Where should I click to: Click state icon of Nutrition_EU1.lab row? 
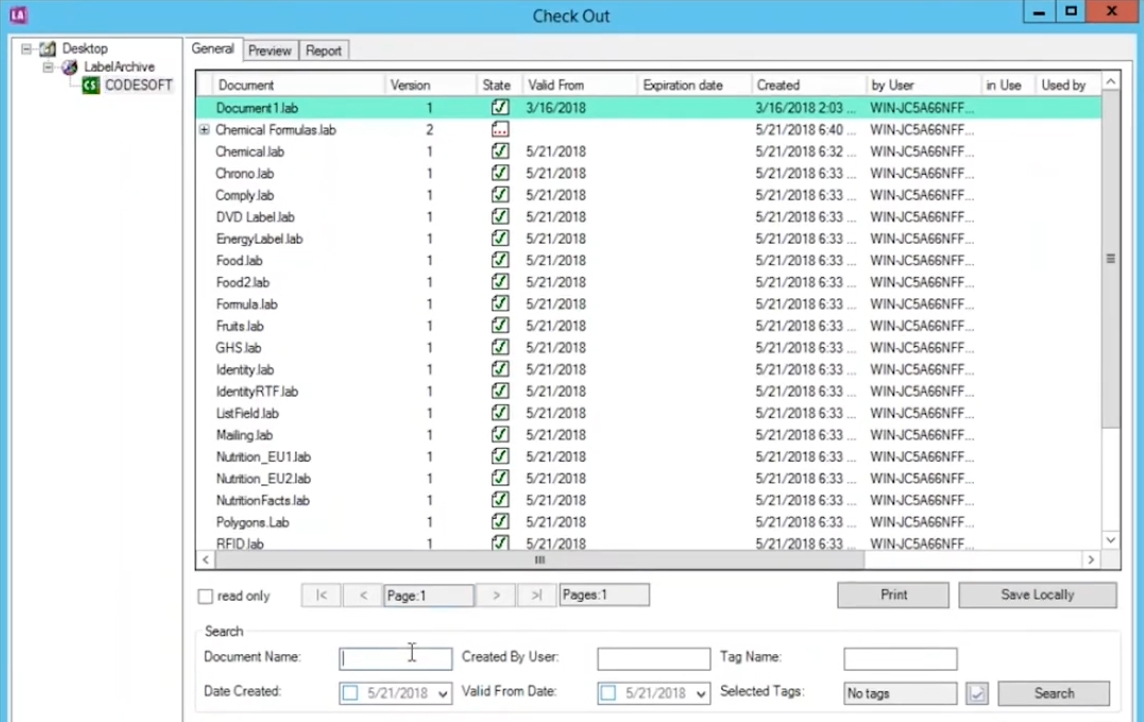pos(500,457)
